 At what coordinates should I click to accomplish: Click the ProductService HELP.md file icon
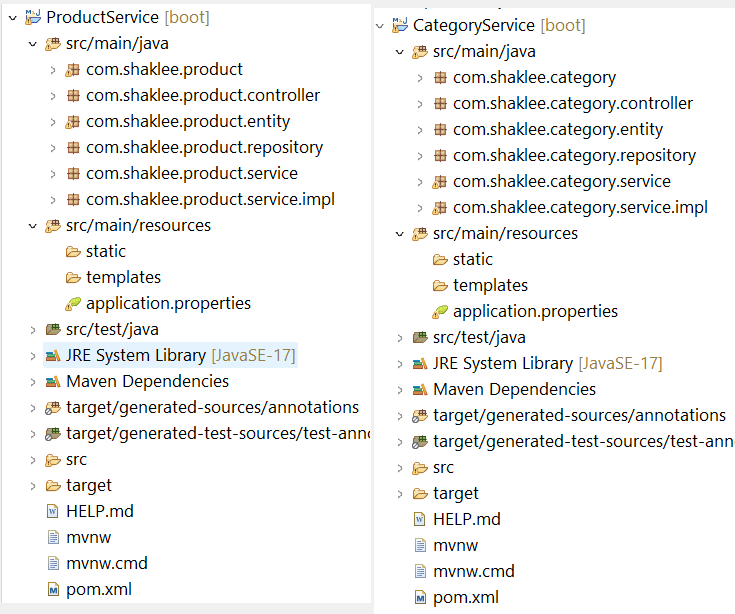tap(52, 511)
